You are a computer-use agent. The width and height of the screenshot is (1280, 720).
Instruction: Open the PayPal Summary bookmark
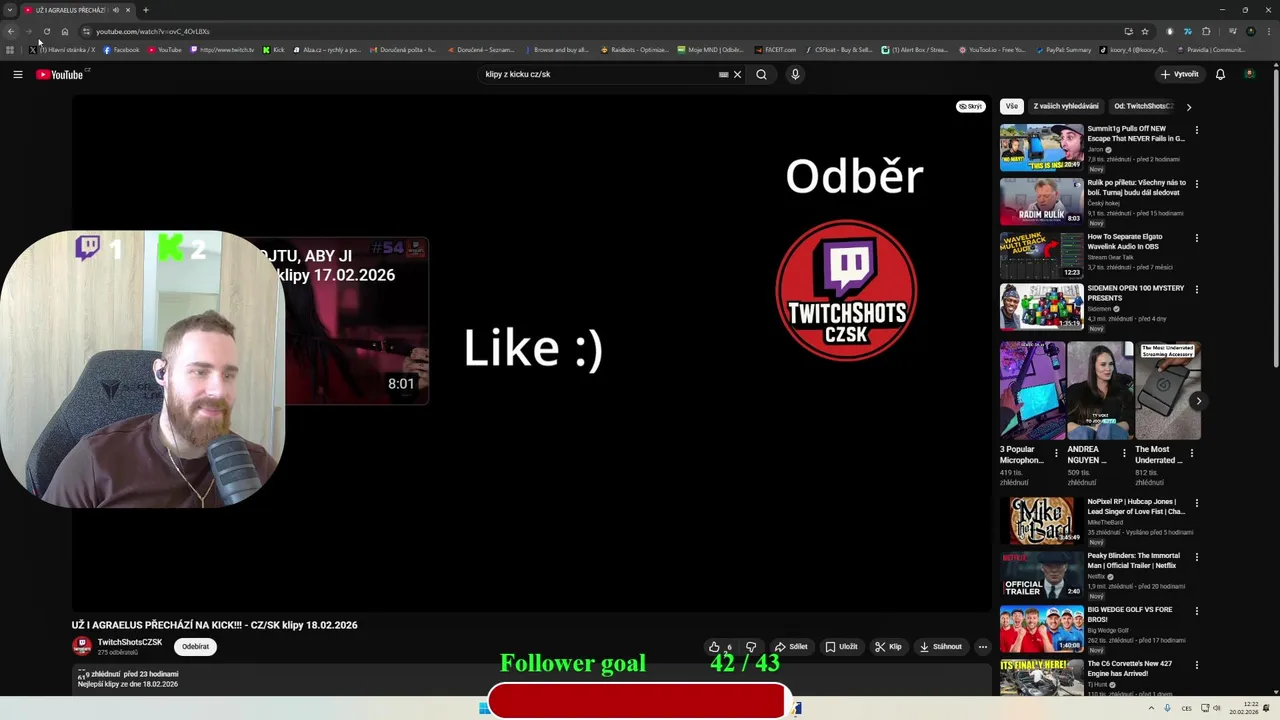[1063, 49]
